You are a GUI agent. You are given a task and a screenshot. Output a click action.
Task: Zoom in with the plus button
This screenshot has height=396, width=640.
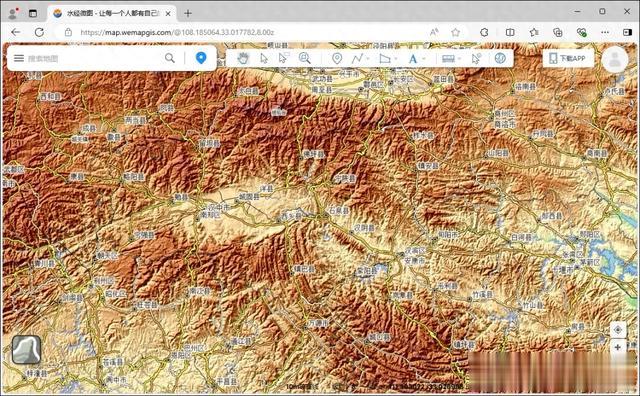(618, 347)
